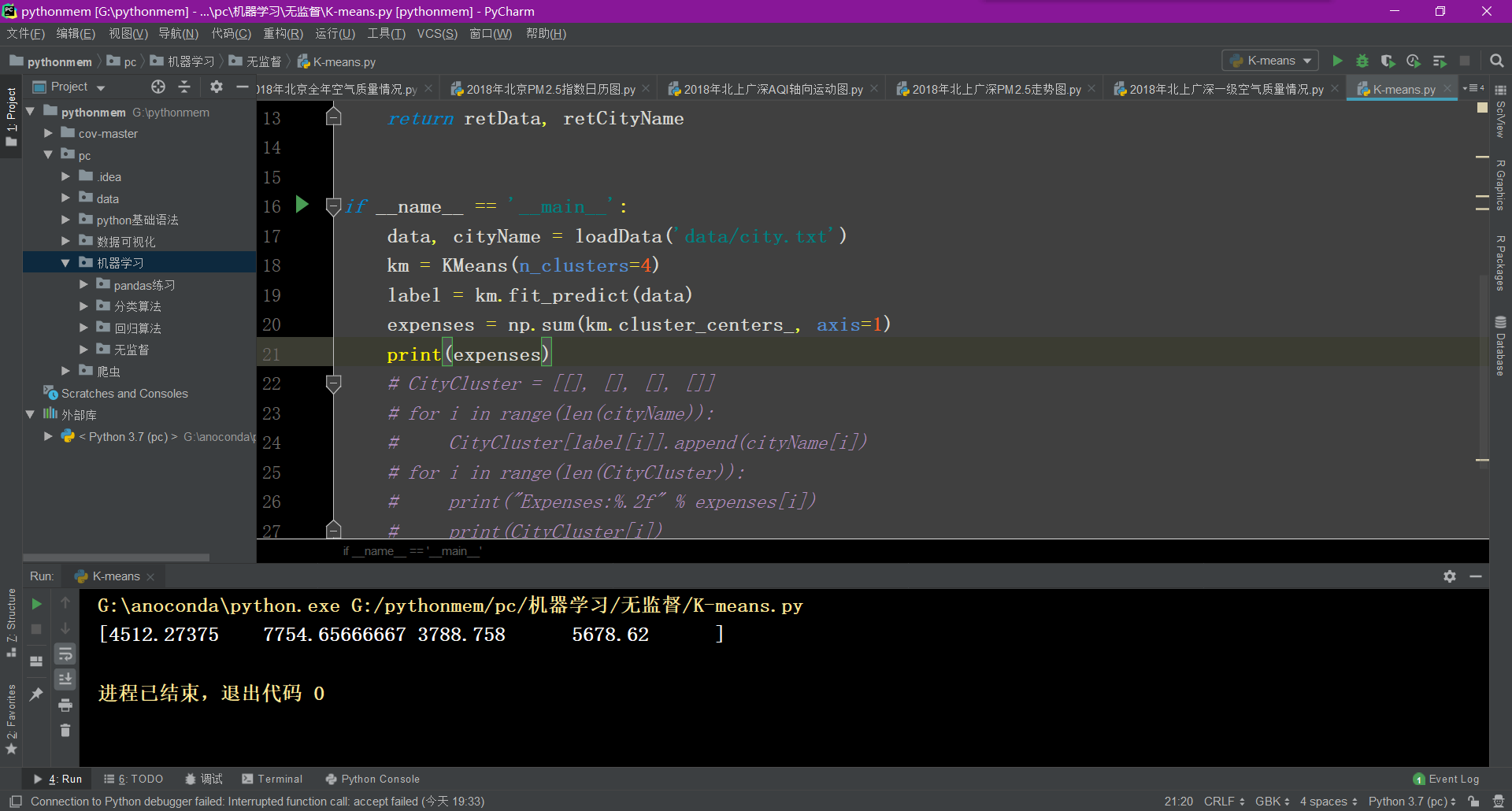Click the Concurrency Diagram run icon
Viewport: 1512px width, 811px height.
(x=1440, y=61)
